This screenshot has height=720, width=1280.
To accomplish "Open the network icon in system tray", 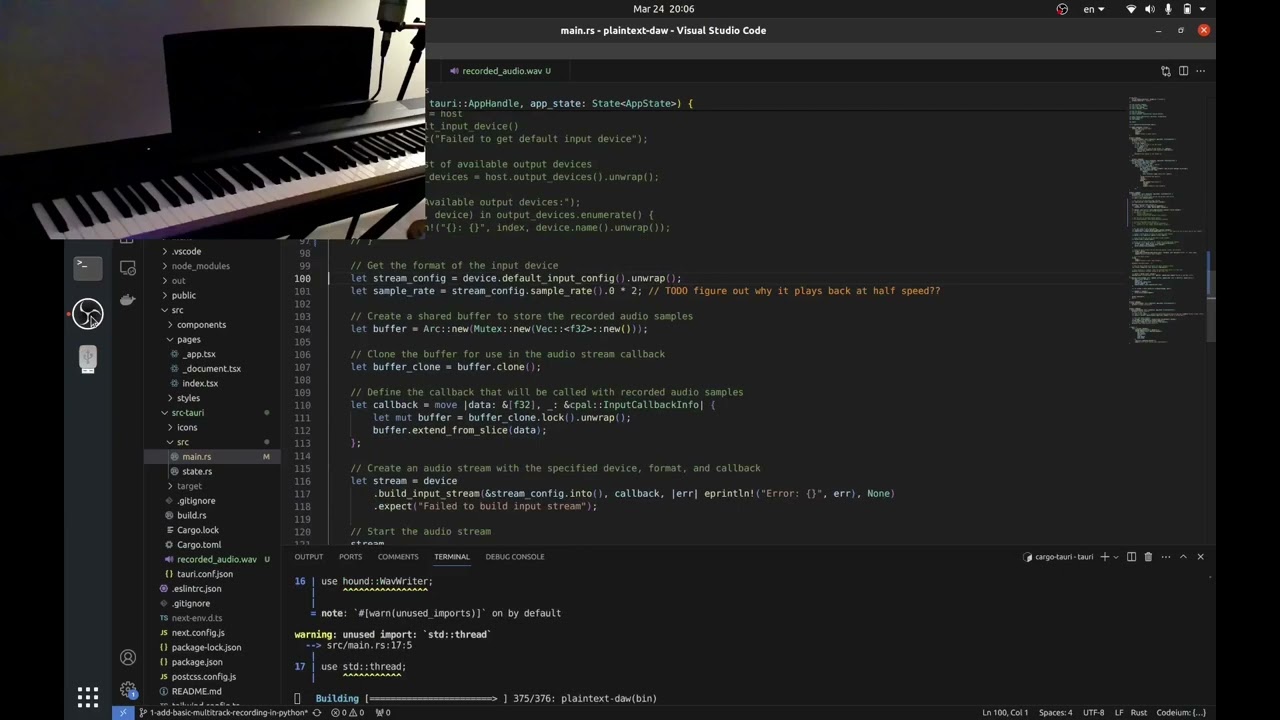I will pos(1131,9).
